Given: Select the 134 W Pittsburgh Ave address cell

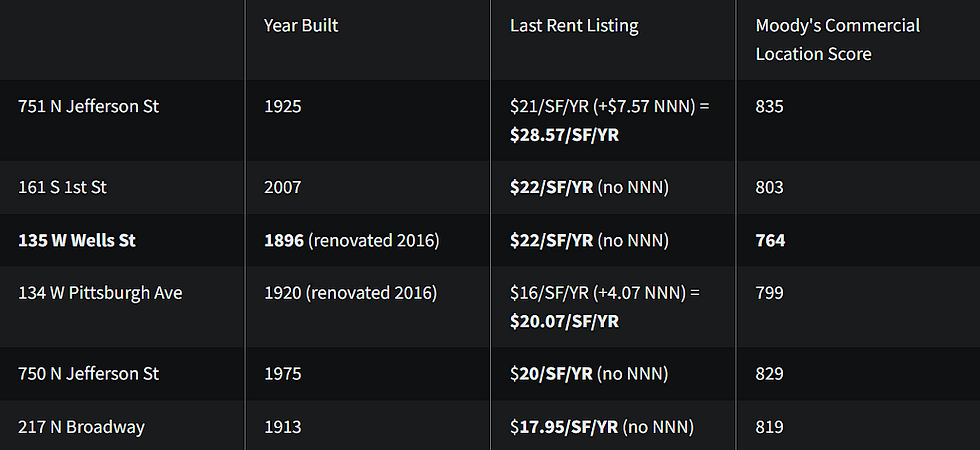Looking at the screenshot, I should tap(100, 293).
